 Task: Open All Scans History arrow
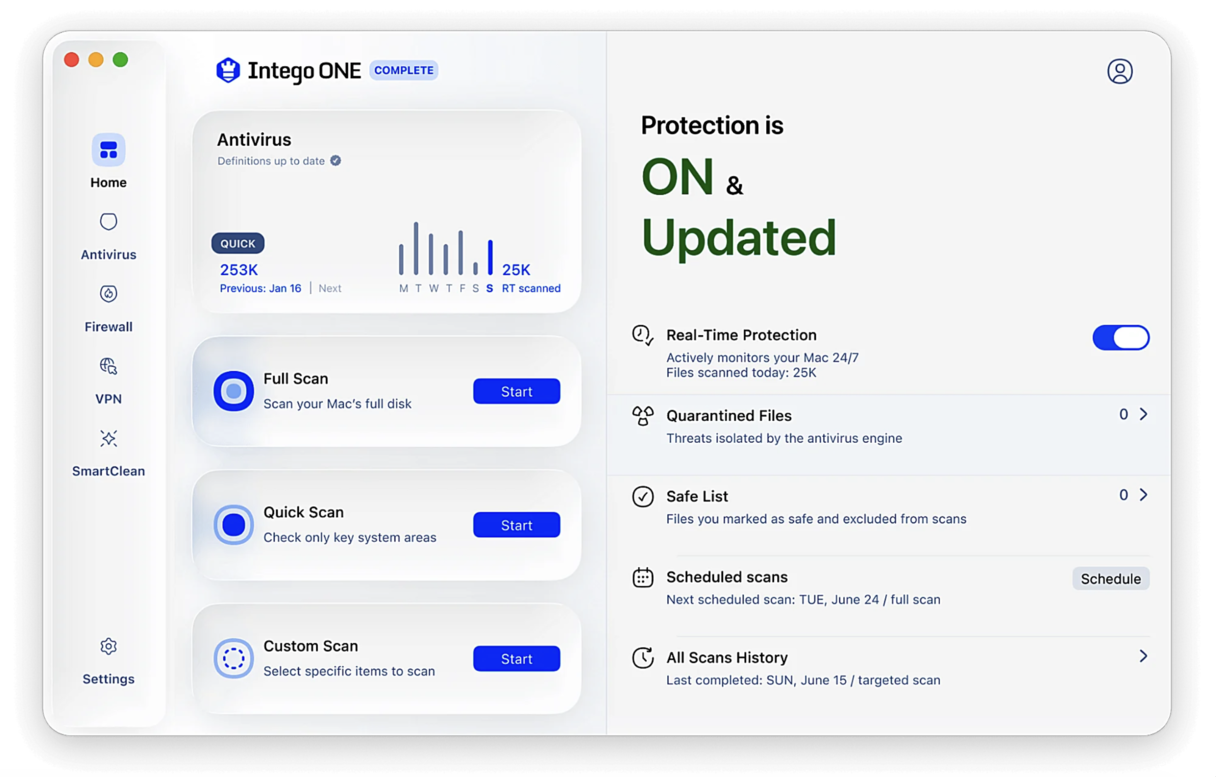[x=1143, y=657]
